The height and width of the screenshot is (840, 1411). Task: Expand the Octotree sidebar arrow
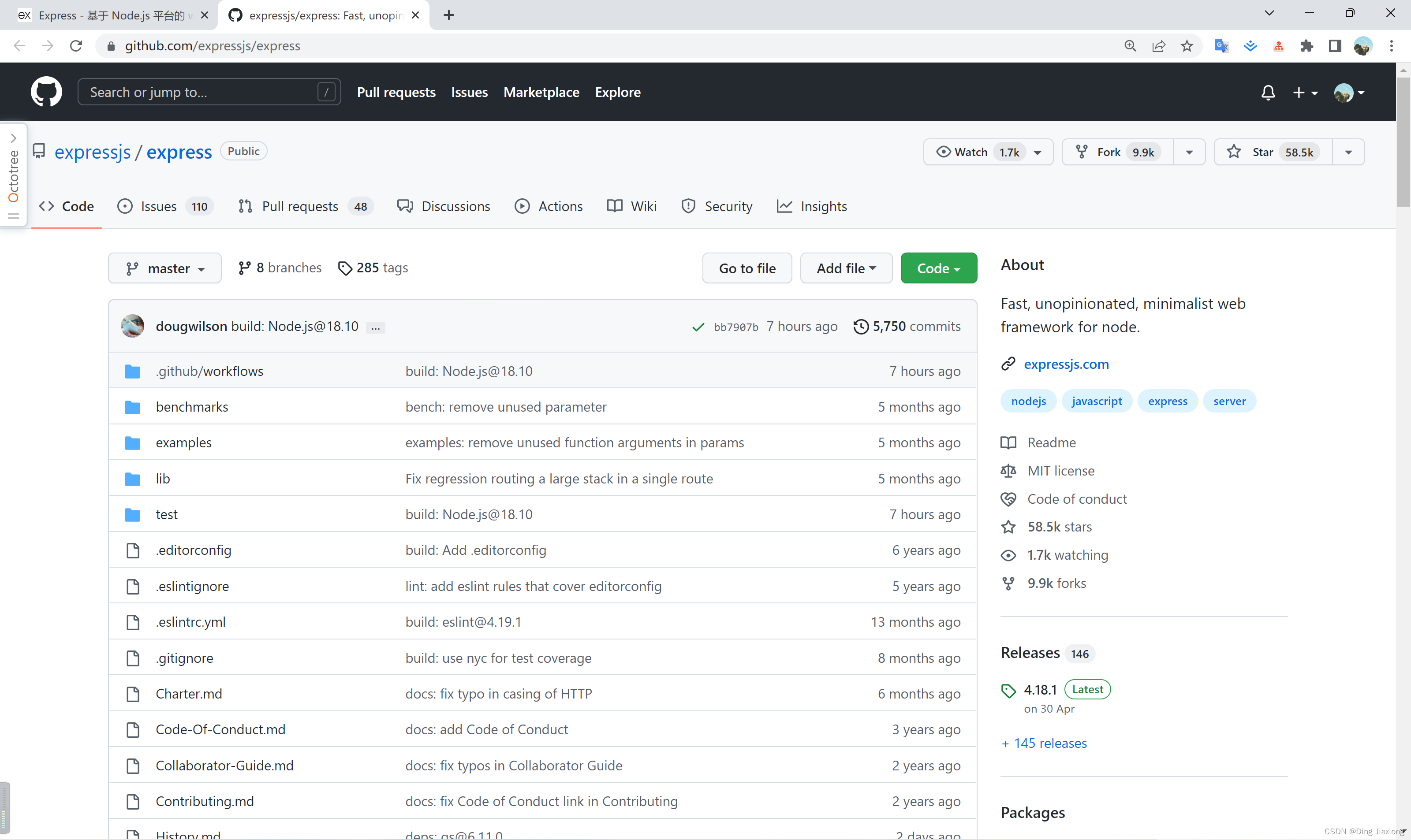(14, 138)
